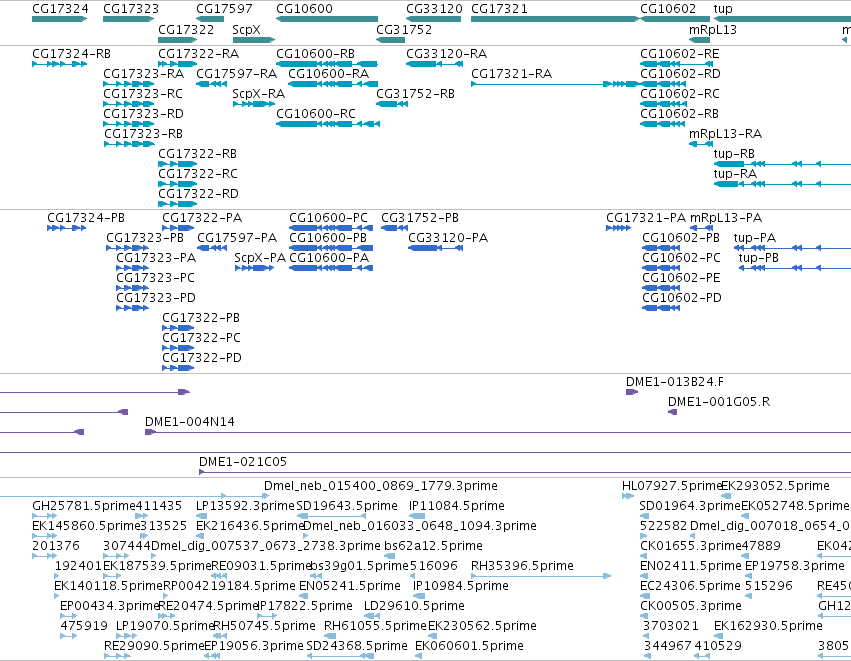This screenshot has width=851, height=661.
Task: Select EST SD19643.5prime
Action: coord(331,516)
